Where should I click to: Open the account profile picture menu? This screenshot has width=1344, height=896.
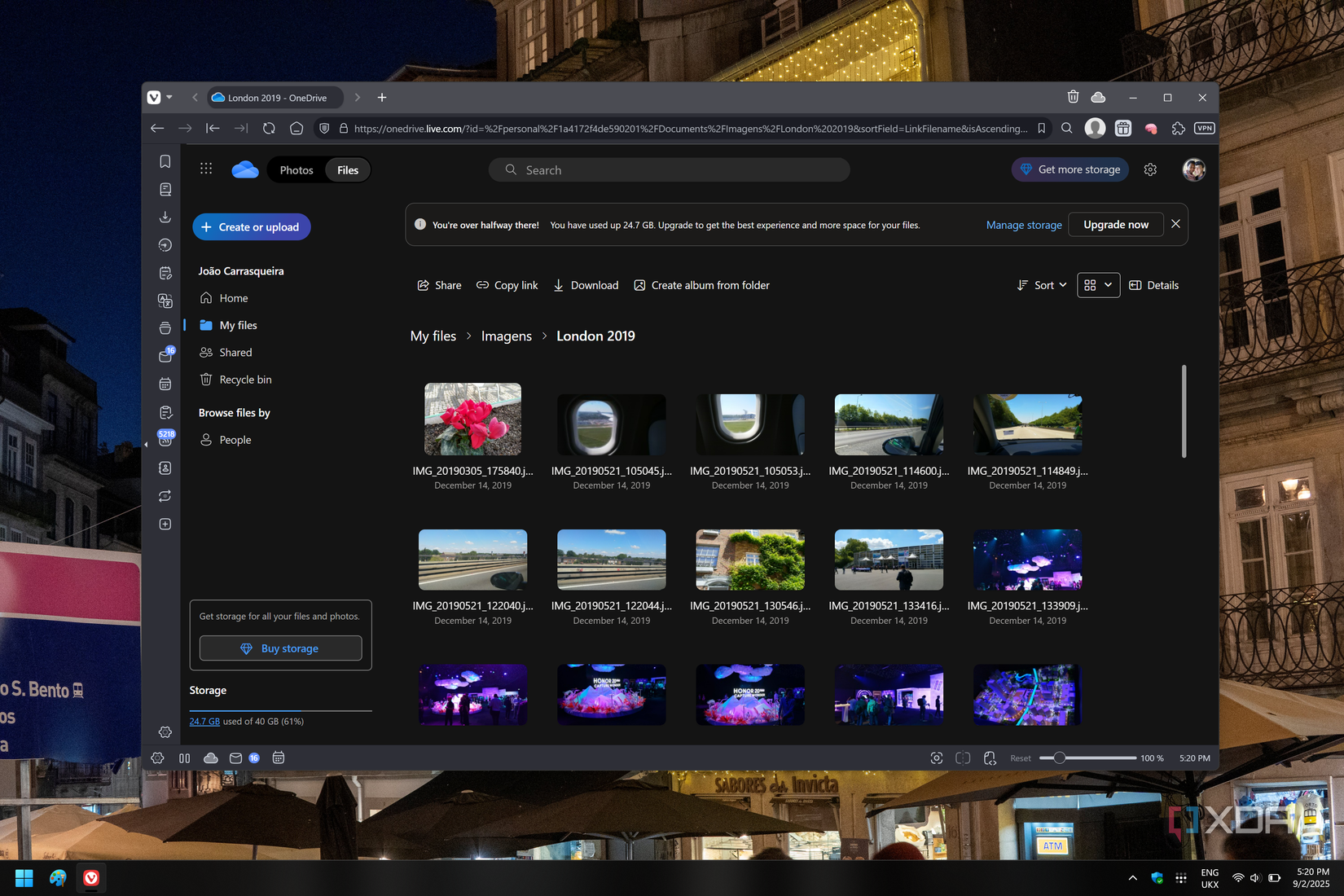(x=1194, y=169)
